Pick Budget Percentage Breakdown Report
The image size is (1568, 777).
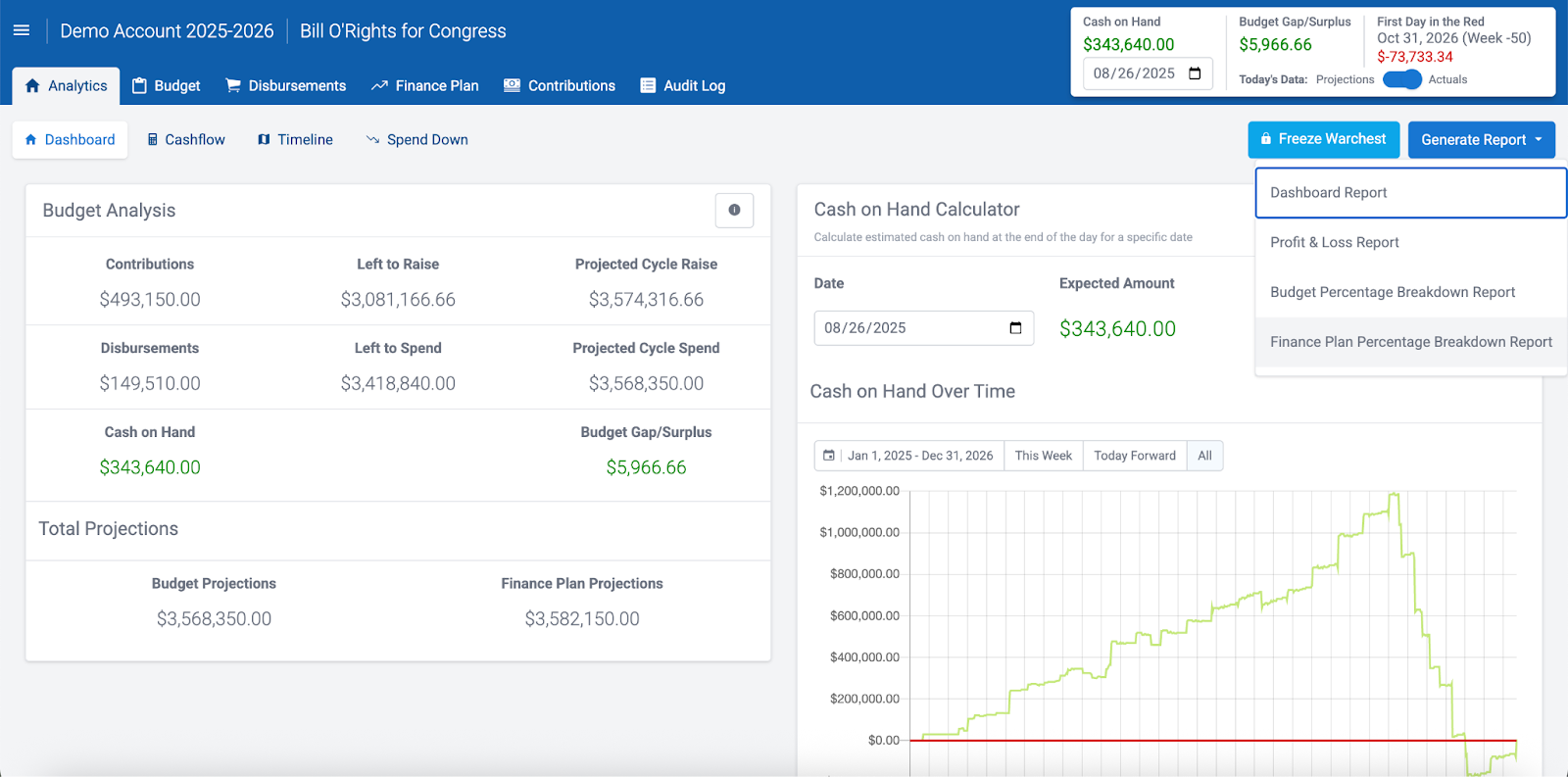[1411, 292]
